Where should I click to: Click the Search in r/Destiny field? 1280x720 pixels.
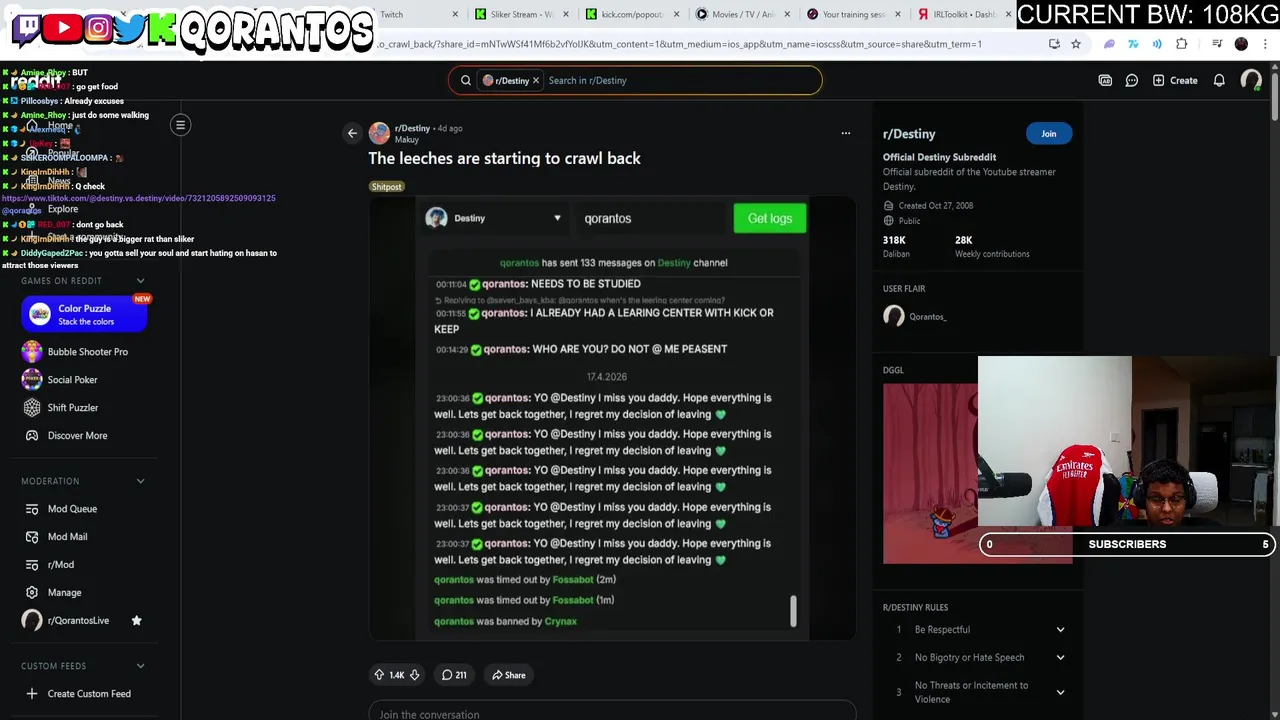pos(680,80)
